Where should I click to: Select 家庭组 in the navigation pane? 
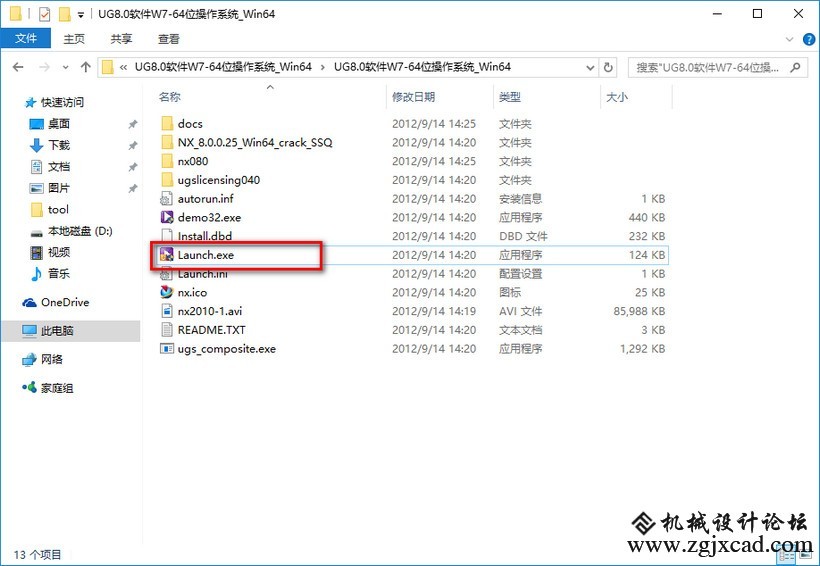pos(57,388)
